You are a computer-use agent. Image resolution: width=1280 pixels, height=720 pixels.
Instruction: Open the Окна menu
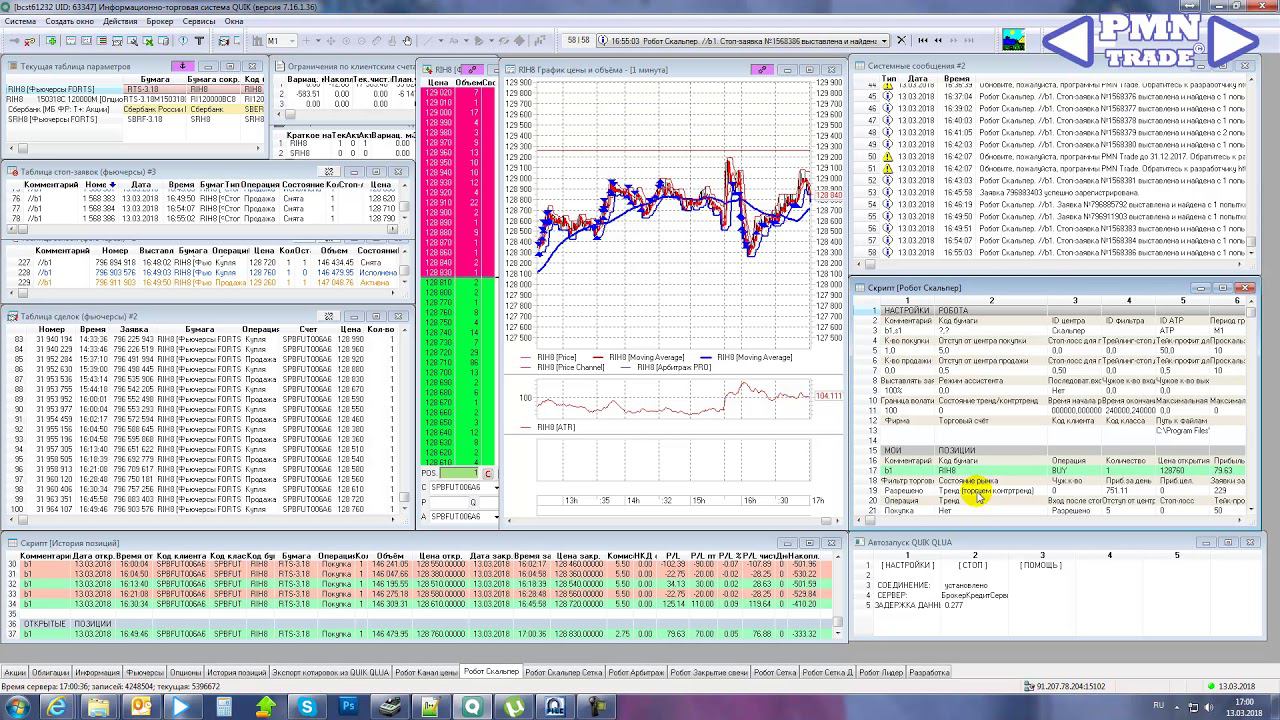point(234,21)
